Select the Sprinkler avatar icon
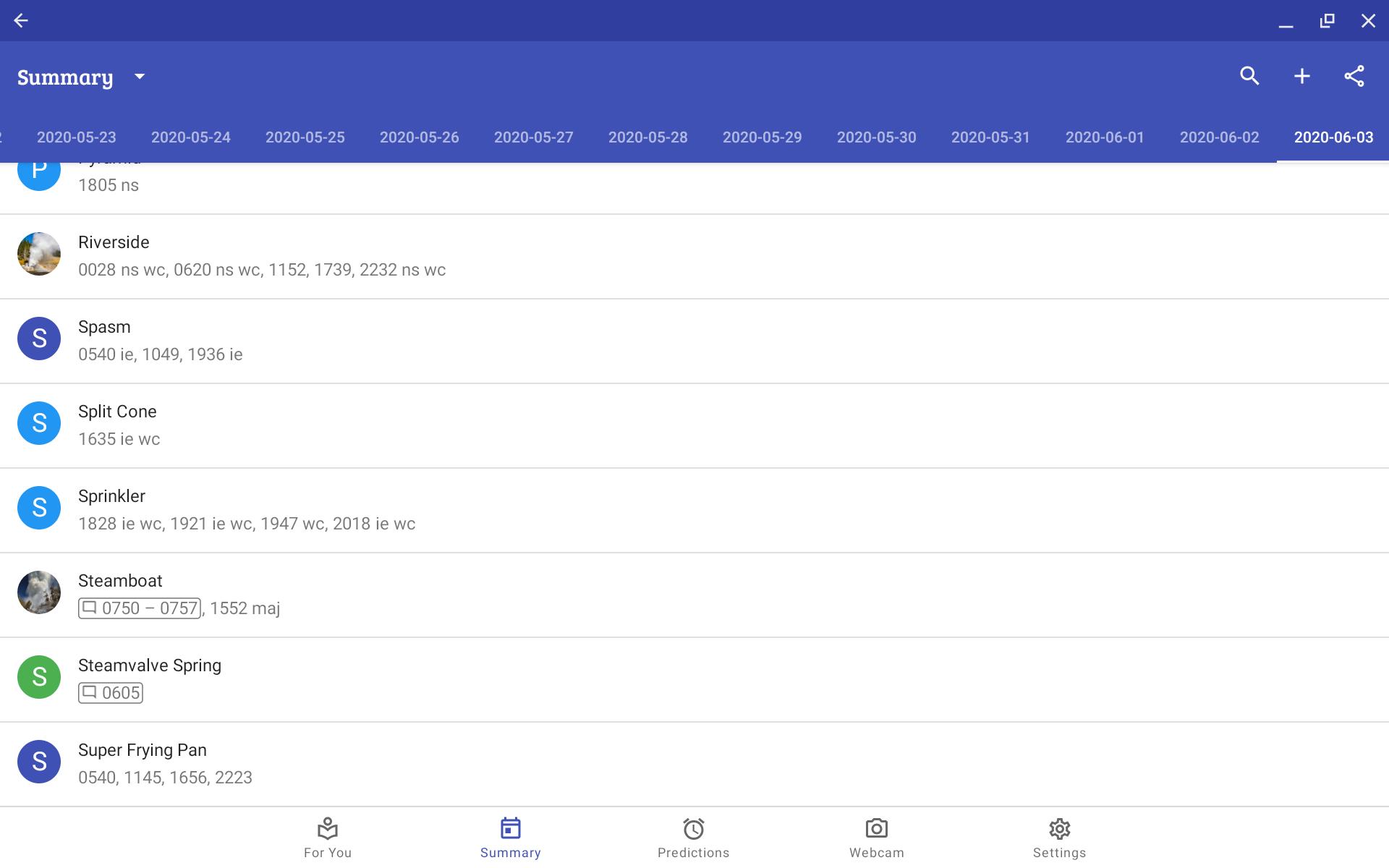Screen dimensions: 1389x868 click(x=39, y=508)
